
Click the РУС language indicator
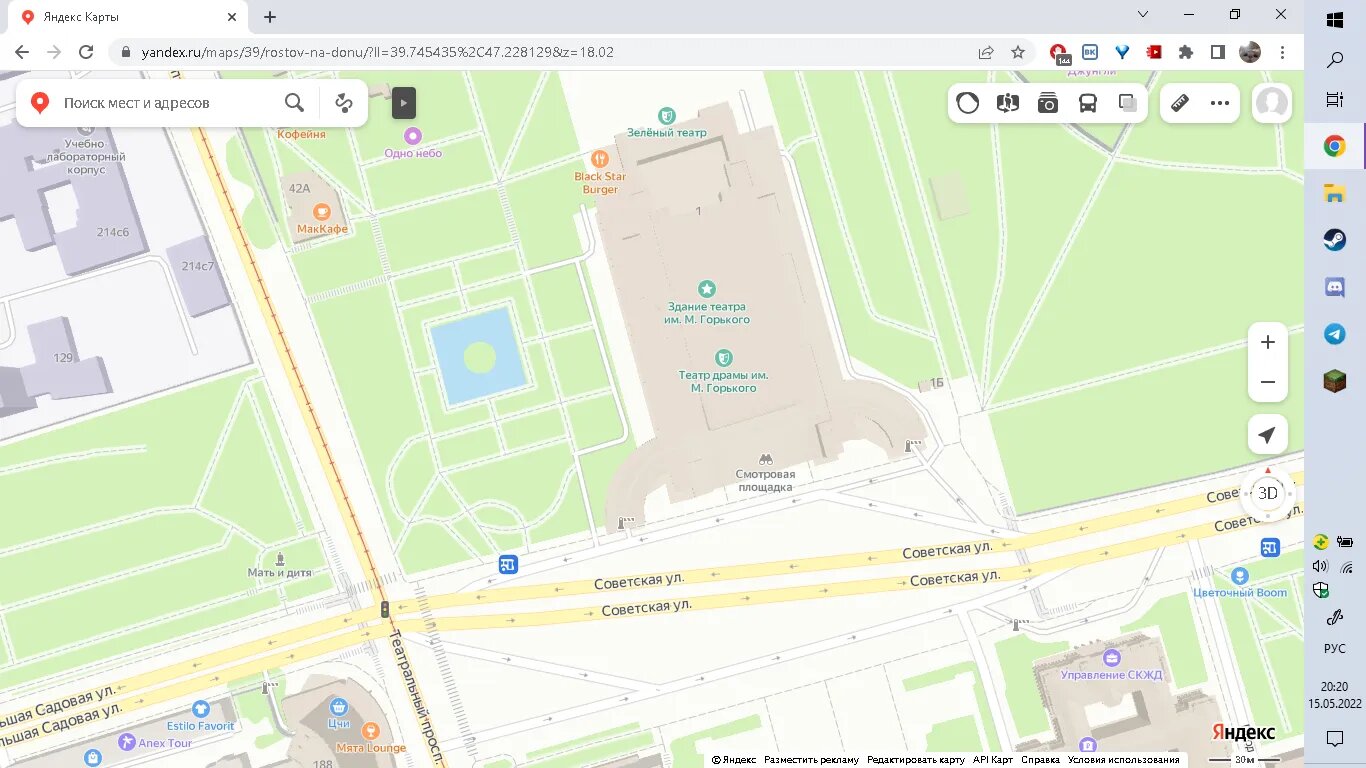(1335, 648)
